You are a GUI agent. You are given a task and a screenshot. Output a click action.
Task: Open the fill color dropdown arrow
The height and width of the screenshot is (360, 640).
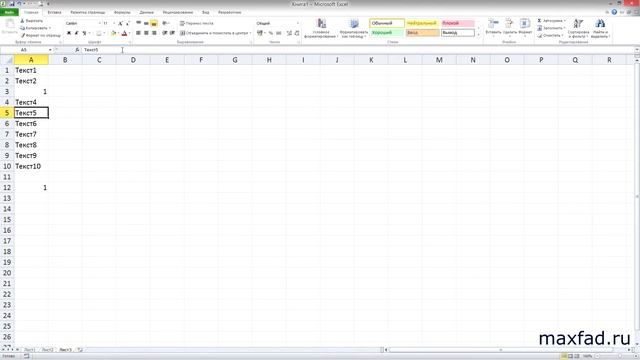pyautogui.click(x=118, y=33)
